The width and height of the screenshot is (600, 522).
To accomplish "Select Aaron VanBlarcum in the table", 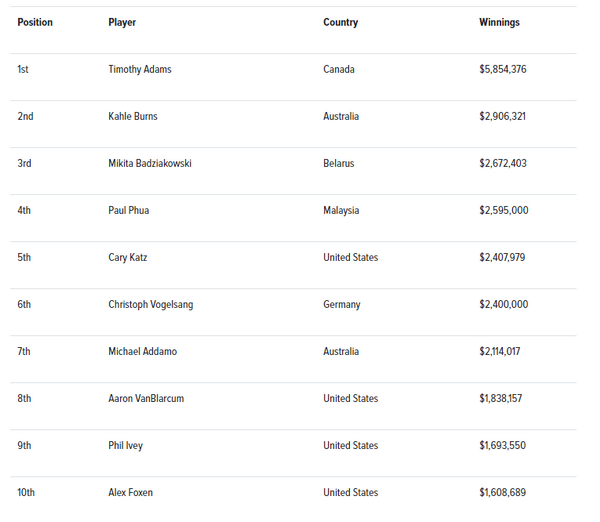I will tap(146, 398).
